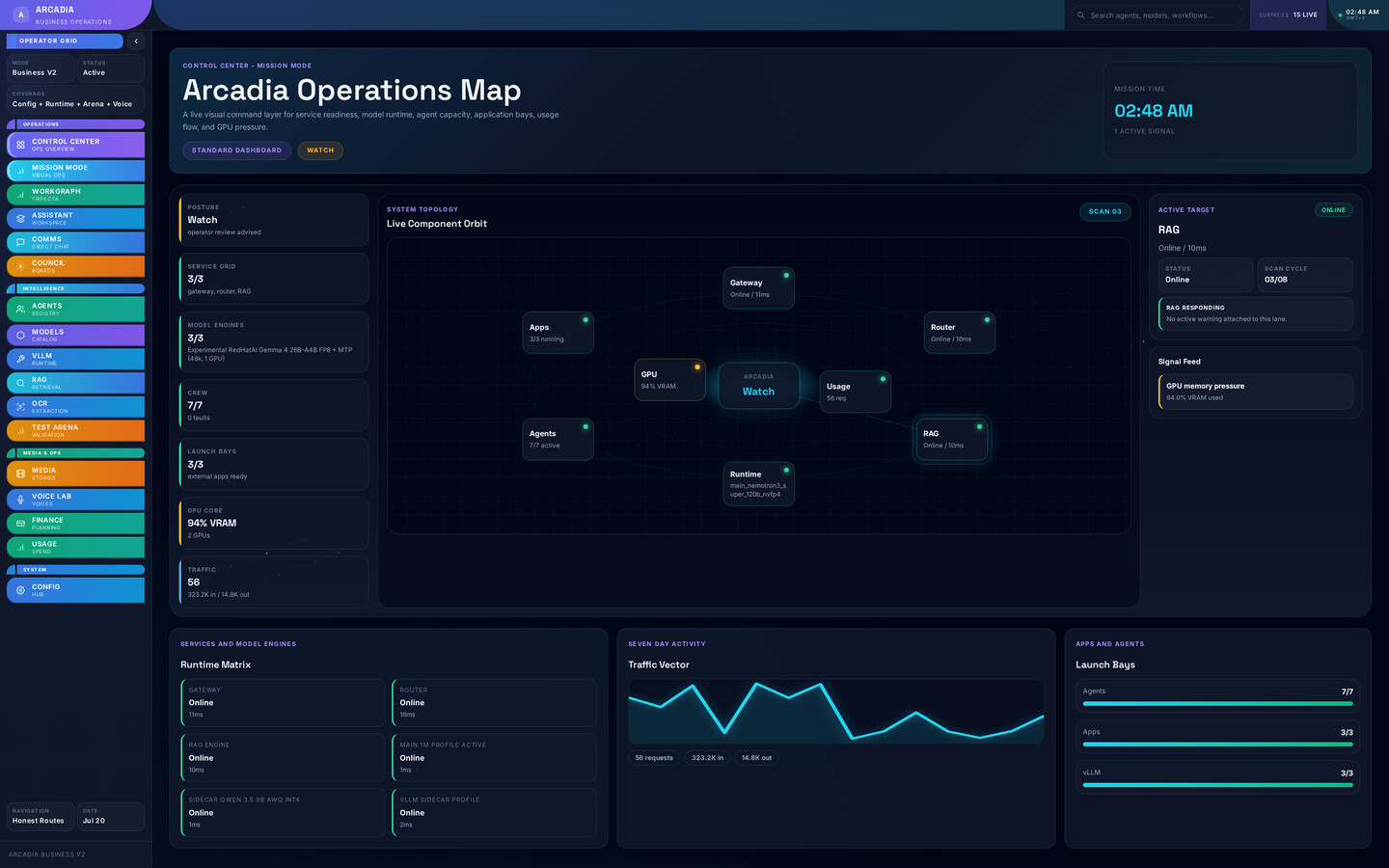Click the Traffic Vector line chart
1389x868 pixels.
click(836, 712)
